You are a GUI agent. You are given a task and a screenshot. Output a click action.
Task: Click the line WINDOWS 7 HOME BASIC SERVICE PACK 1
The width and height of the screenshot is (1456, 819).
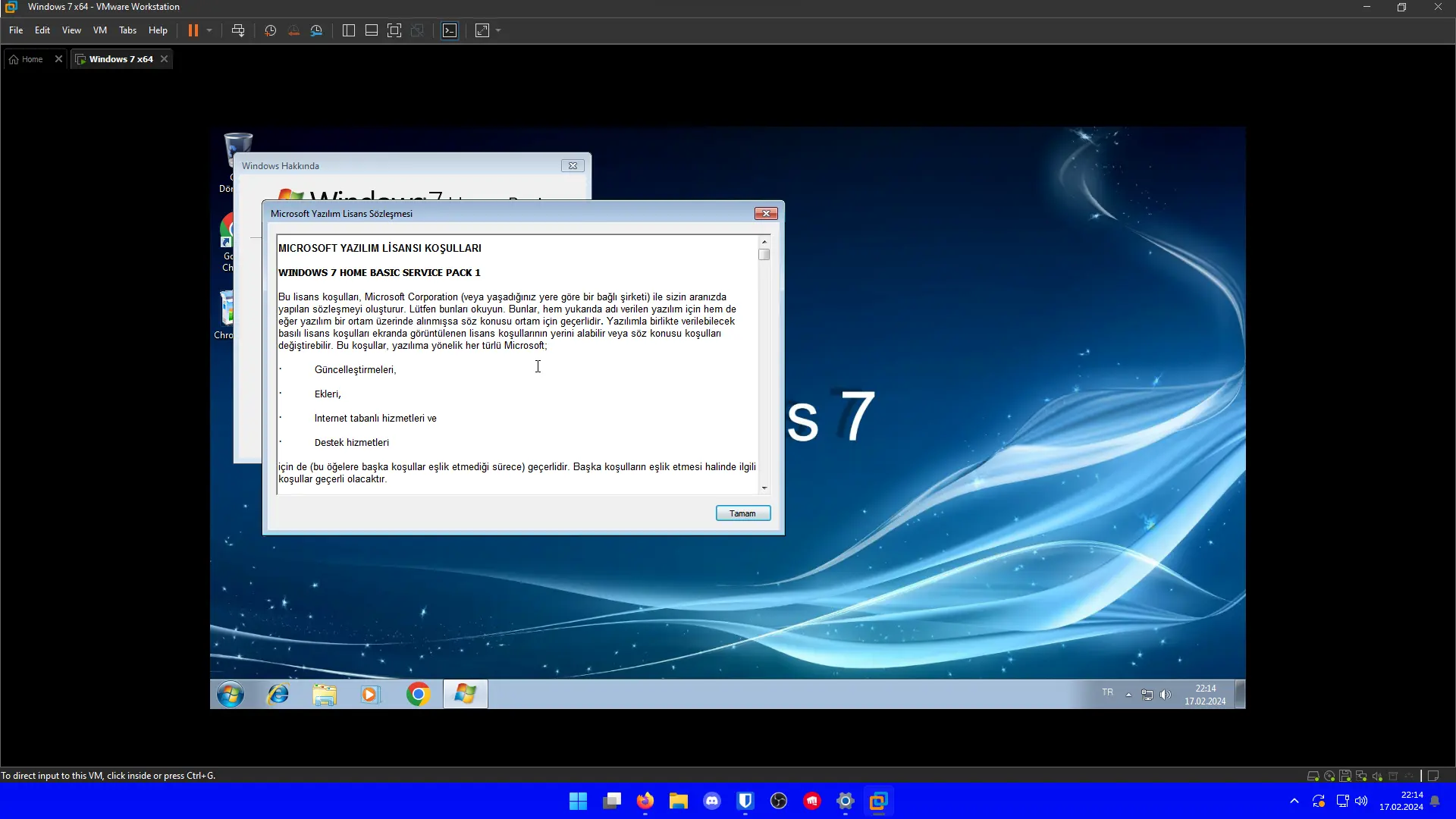(x=379, y=273)
